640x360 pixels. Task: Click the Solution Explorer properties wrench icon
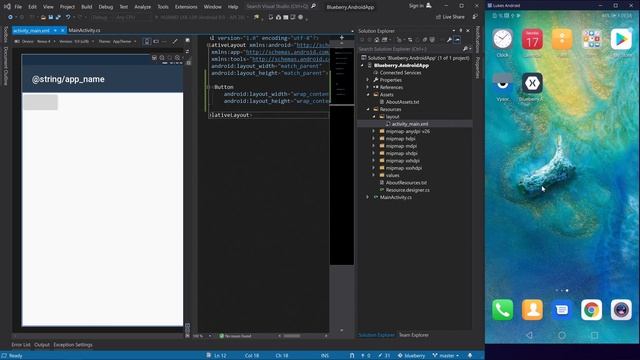449,40
